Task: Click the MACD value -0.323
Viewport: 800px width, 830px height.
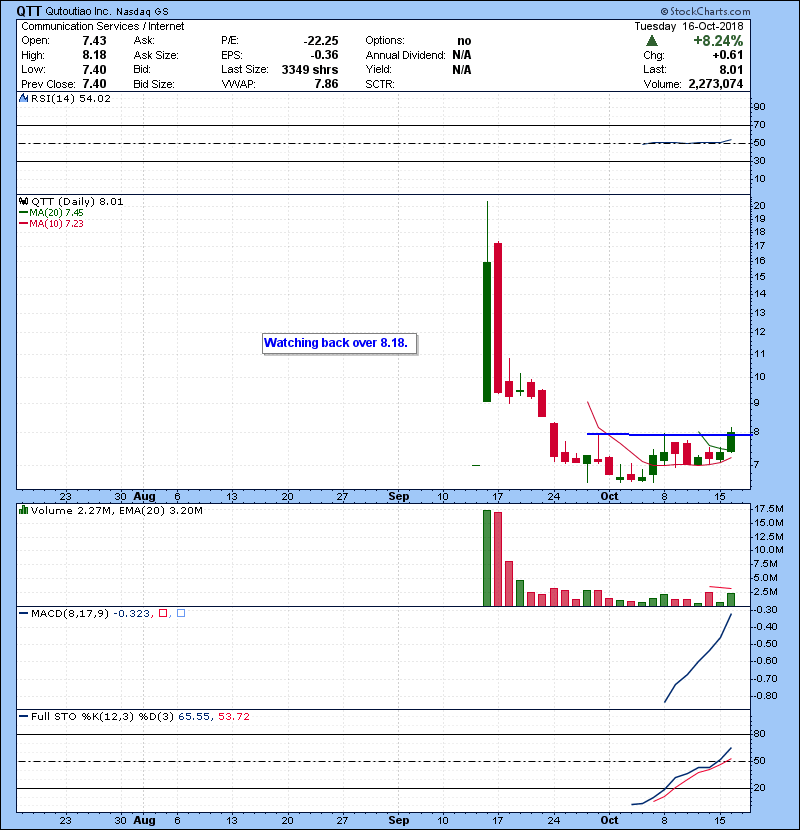Action: click(x=132, y=614)
